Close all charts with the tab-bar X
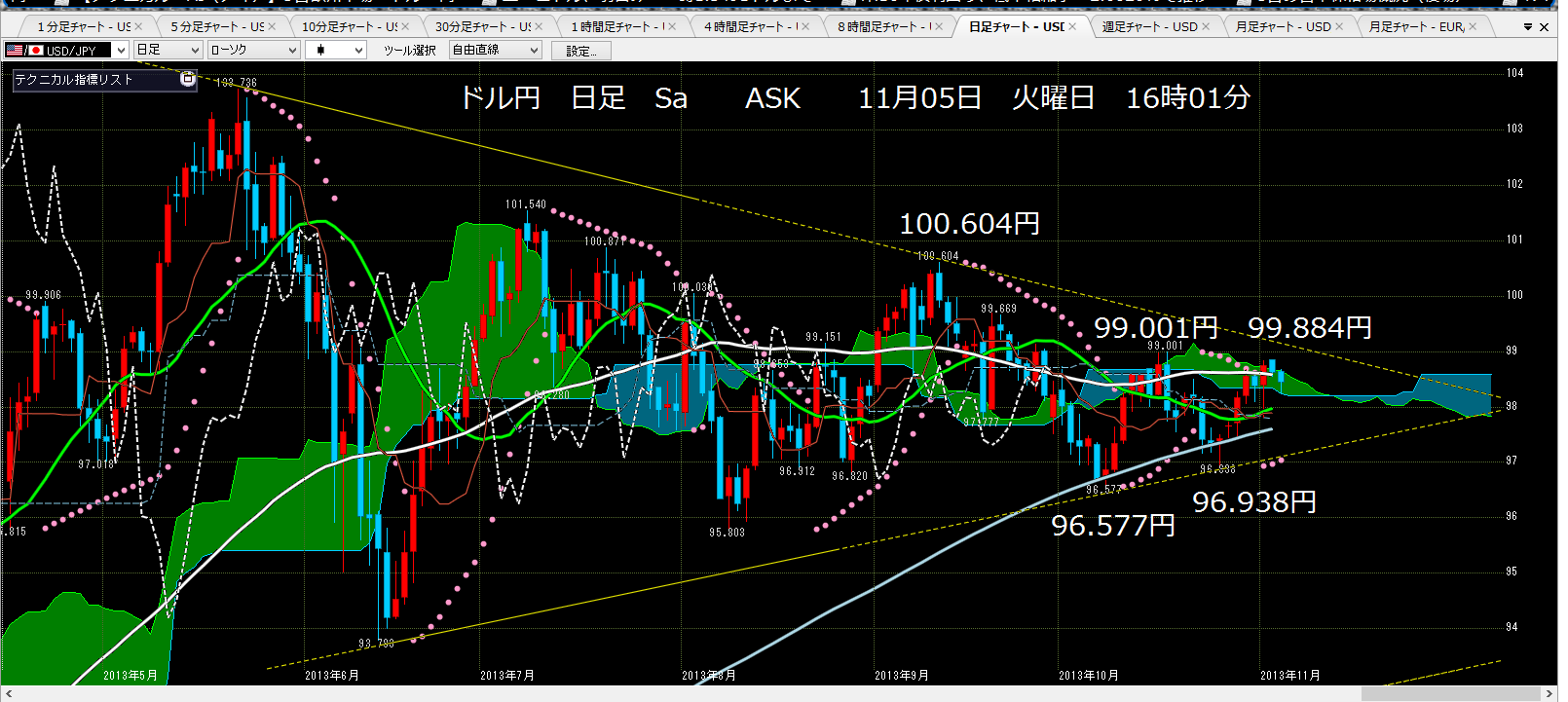This screenshot has width=1568, height=702. [x=1544, y=27]
